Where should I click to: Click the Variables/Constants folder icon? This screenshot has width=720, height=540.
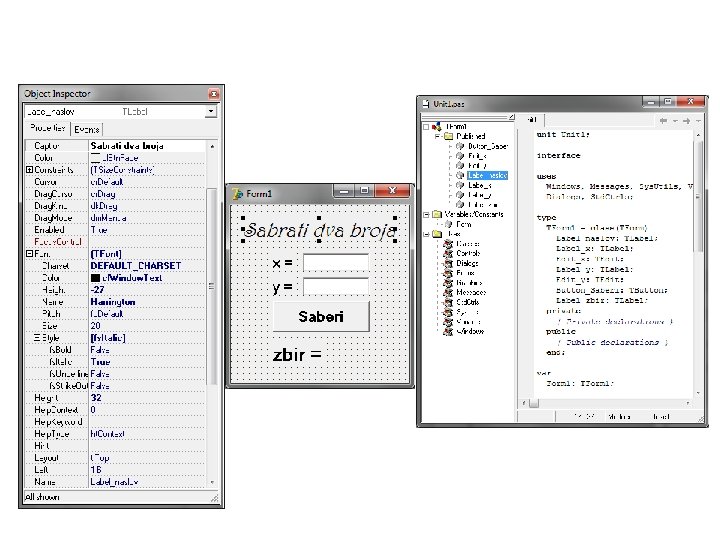pyautogui.click(x=437, y=214)
